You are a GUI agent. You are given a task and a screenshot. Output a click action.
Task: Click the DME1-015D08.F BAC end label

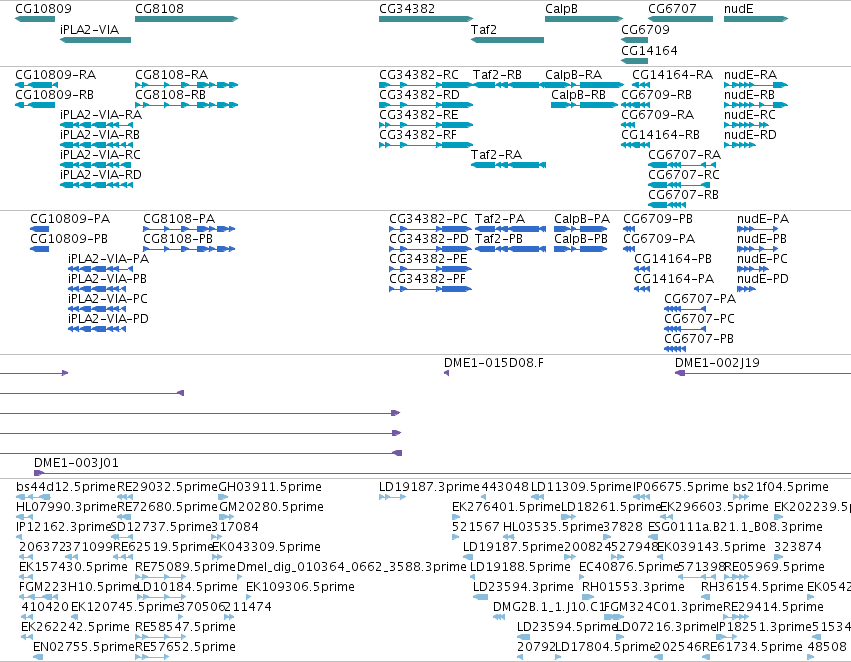click(493, 363)
